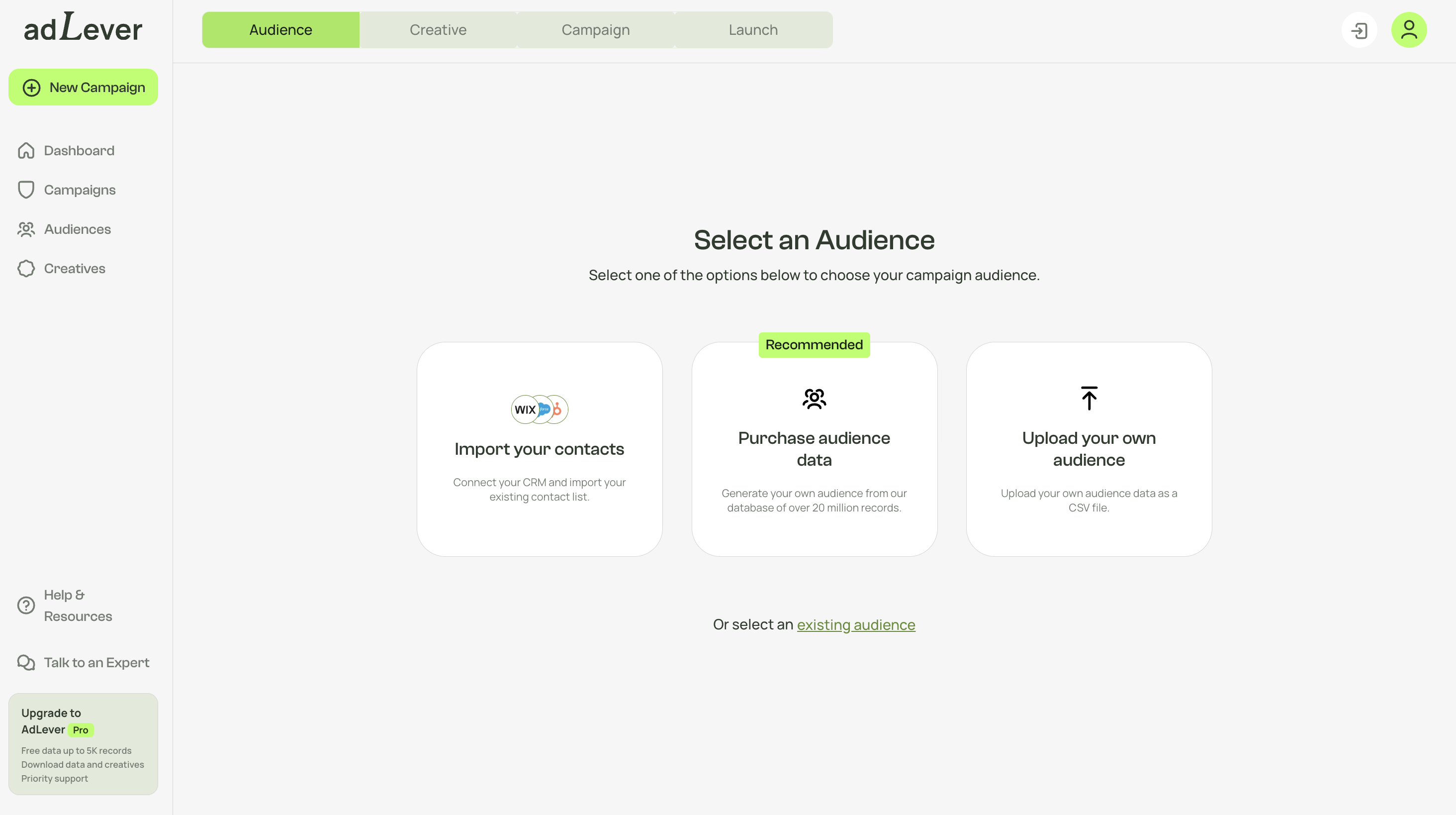
Task: Click the upload arrow icon
Action: [1089, 398]
